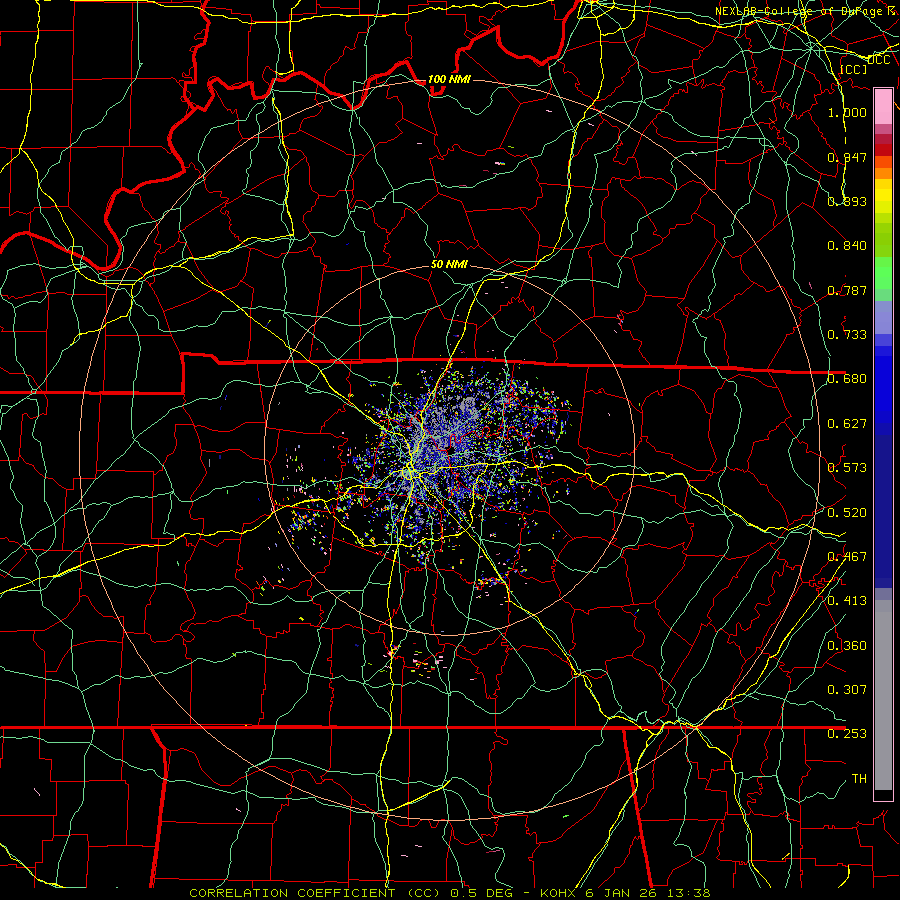This screenshot has height=900, width=900.
Task: Select the NEXLAB-College of DuPage credit text
Action: [807, 11]
